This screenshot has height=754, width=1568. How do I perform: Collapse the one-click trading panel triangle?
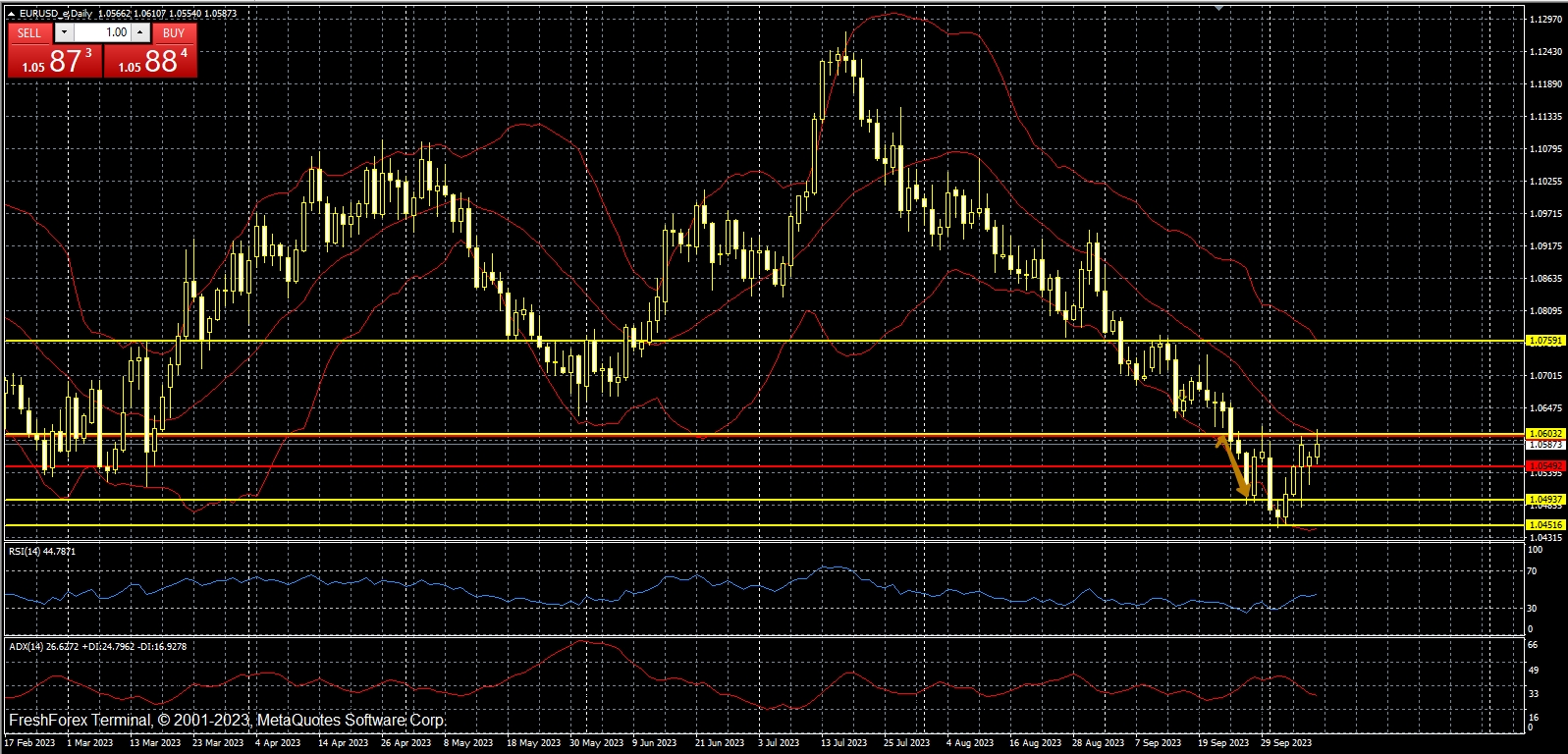11,14
